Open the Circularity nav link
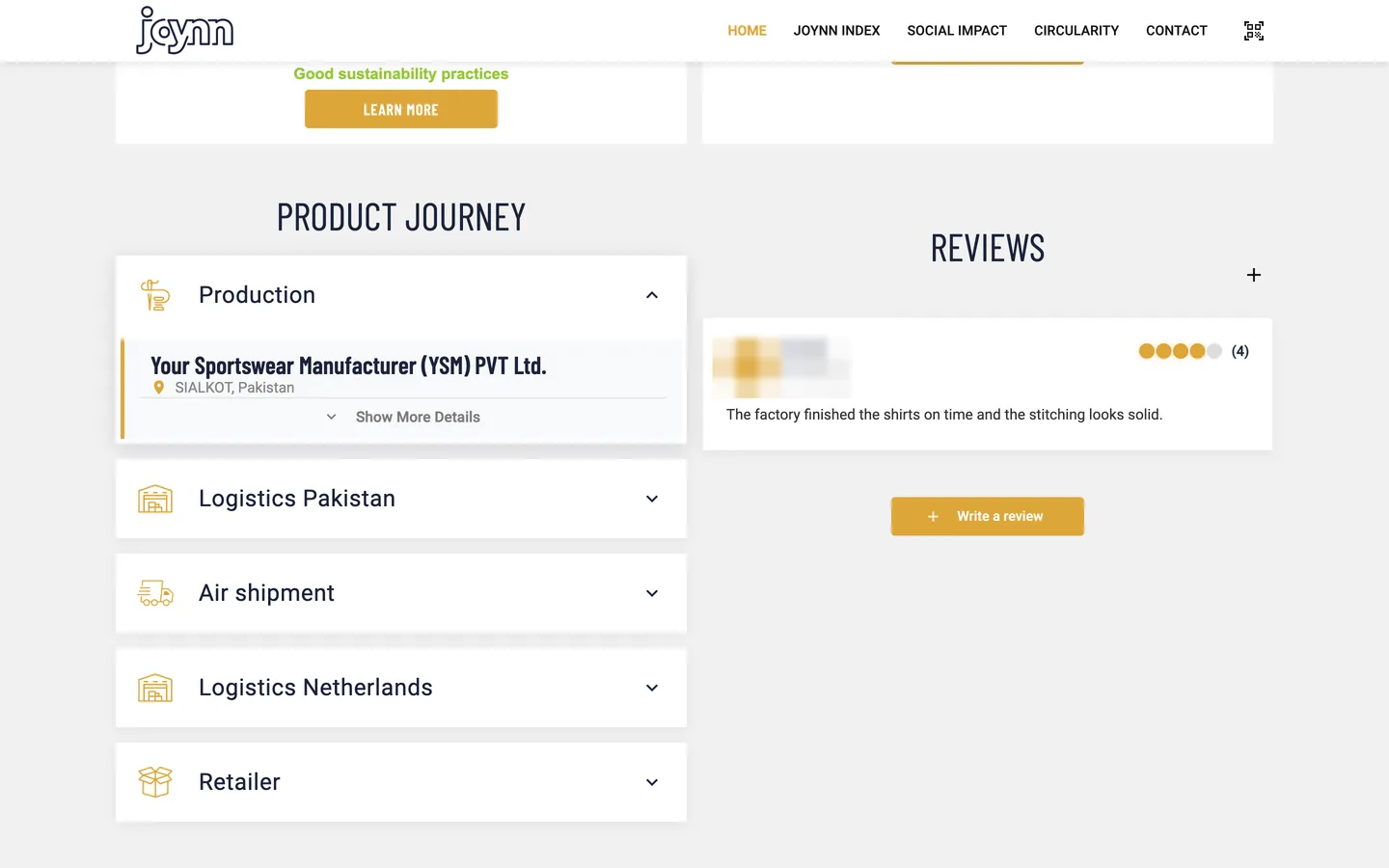1389x868 pixels. pyautogui.click(x=1076, y=31)
